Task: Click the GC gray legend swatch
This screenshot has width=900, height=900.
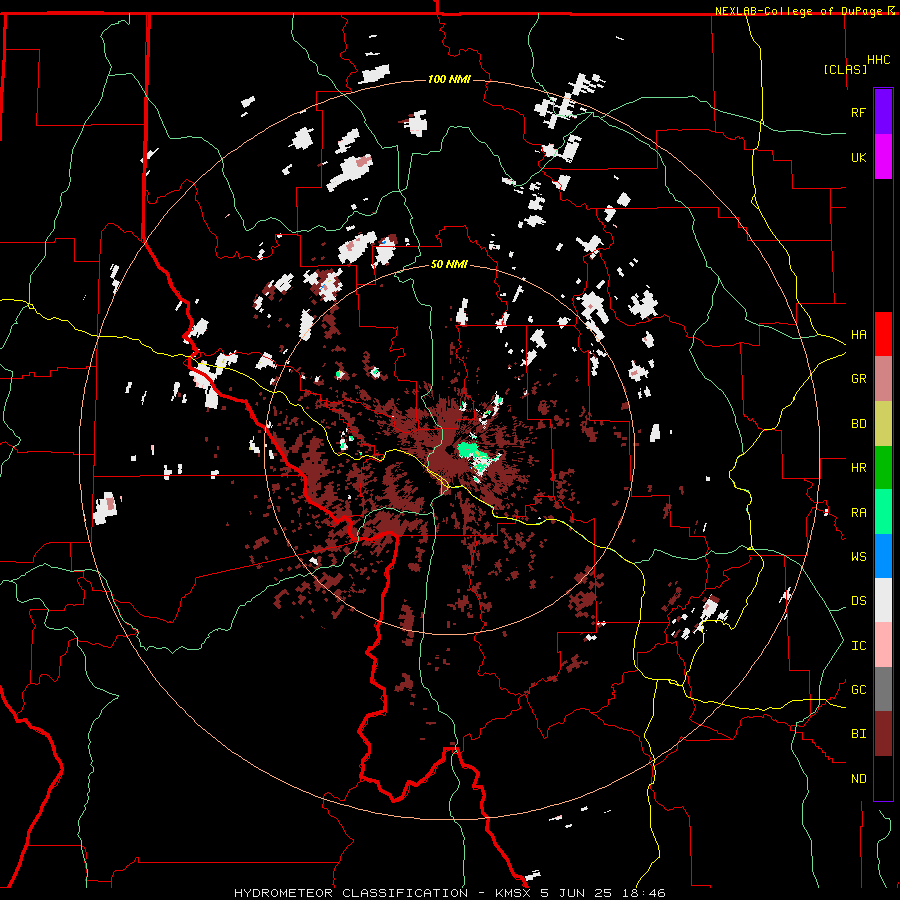Action: point(883,690)
